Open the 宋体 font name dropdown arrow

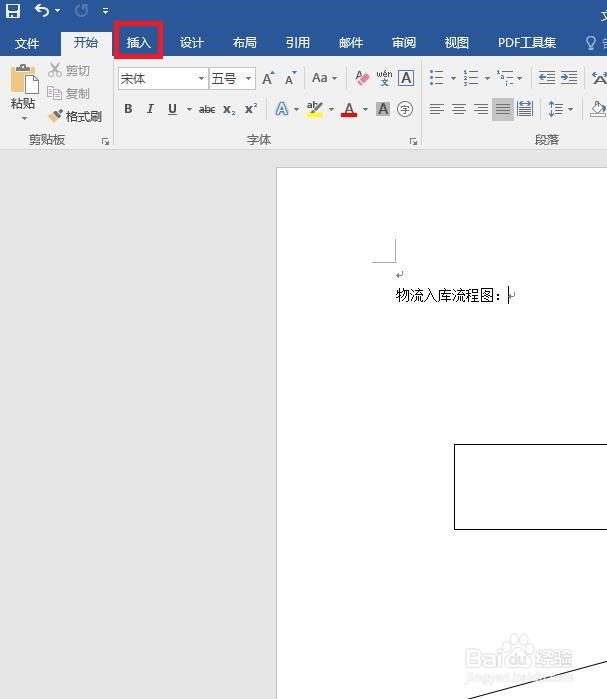pyautogui.click(x=201, y=79)
